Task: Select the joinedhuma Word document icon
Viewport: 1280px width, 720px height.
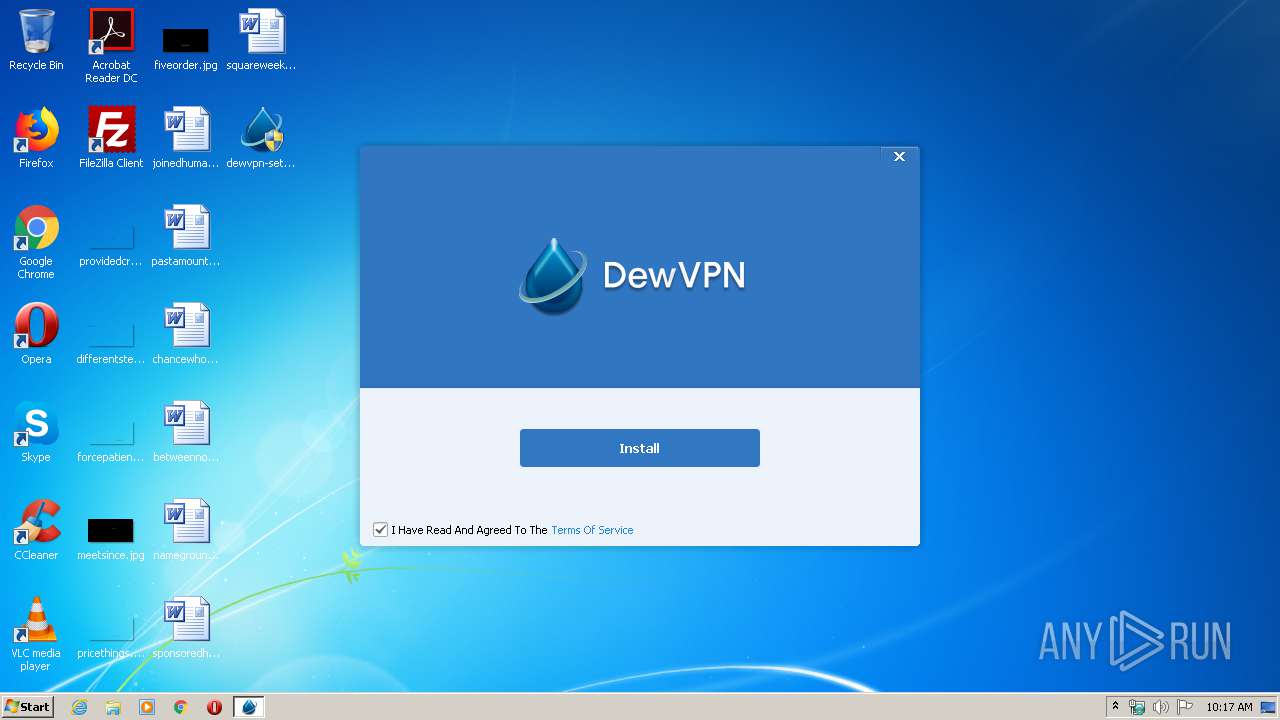Action: click(186, 138)
